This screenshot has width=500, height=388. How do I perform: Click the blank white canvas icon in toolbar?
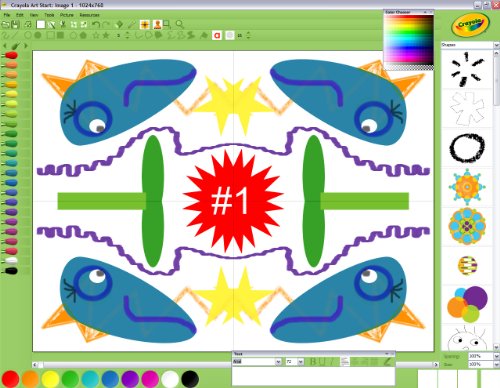41,24
